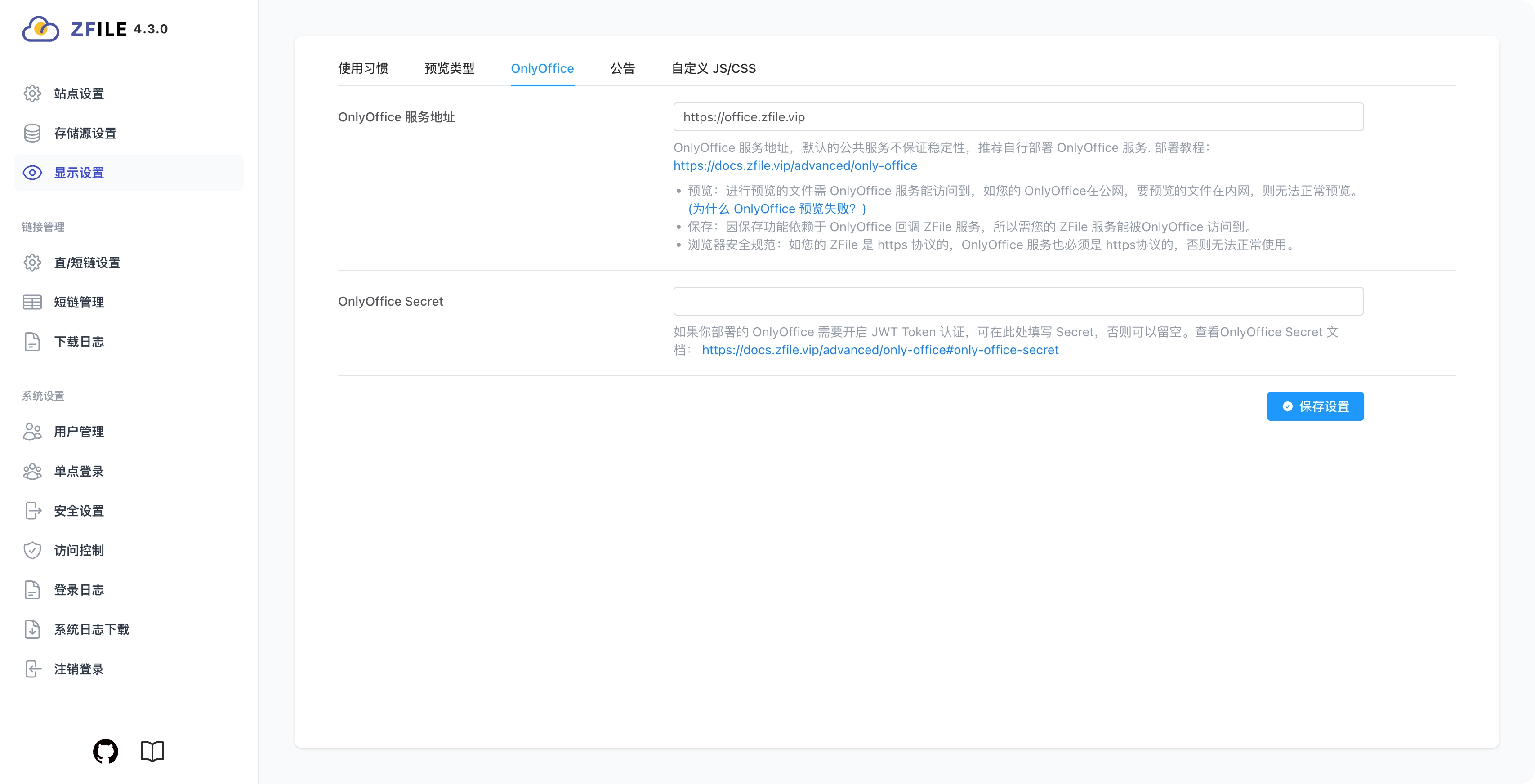Click the 链接管理 section heading

43,227
